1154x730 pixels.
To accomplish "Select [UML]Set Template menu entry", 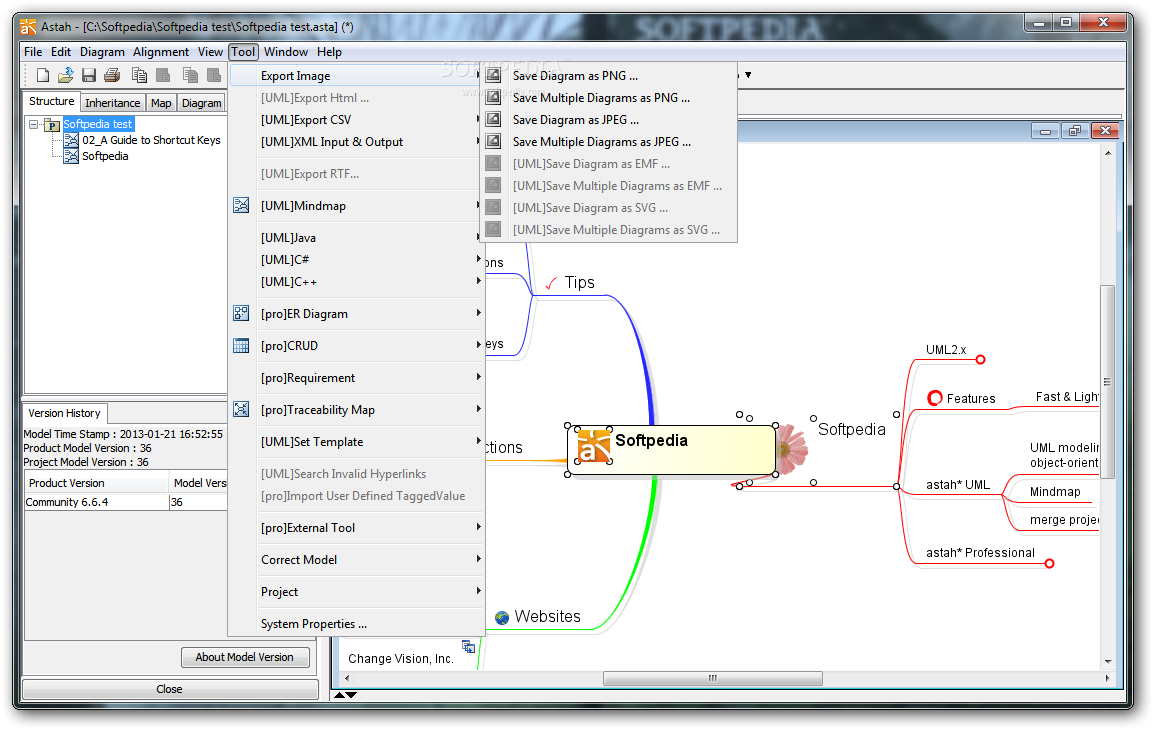I will 357,442.
